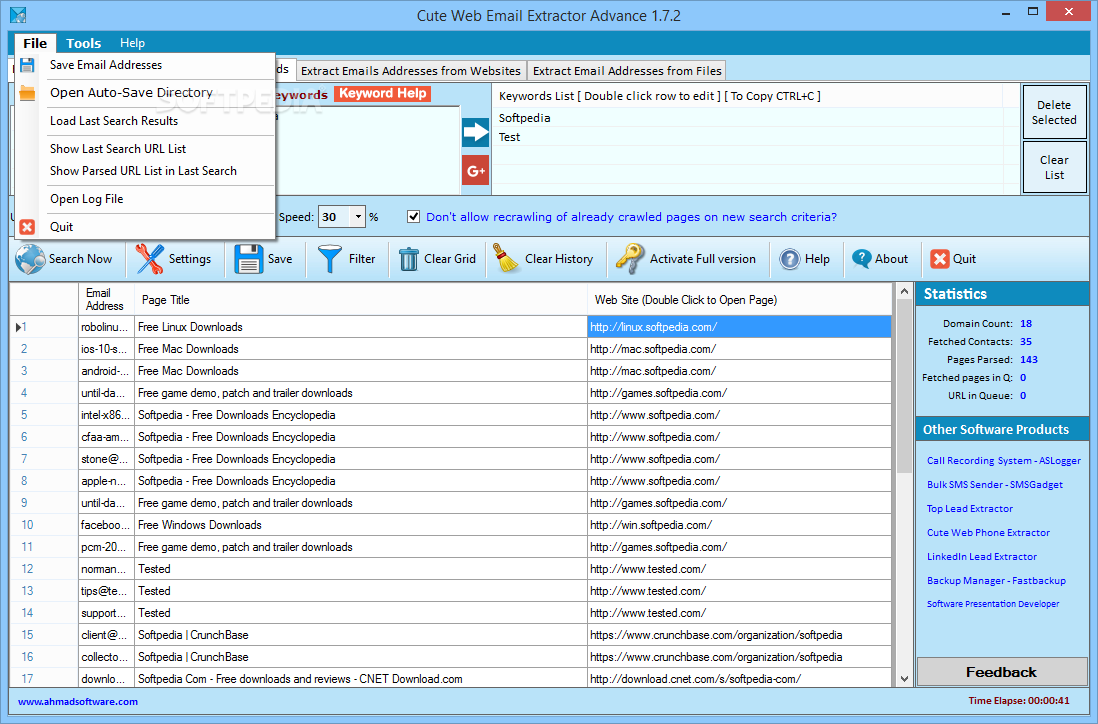Screen dimensions: 1098x724
Task: Switch to Extract Email Addresses from Files tab
Action: click(x=627, y=71)
